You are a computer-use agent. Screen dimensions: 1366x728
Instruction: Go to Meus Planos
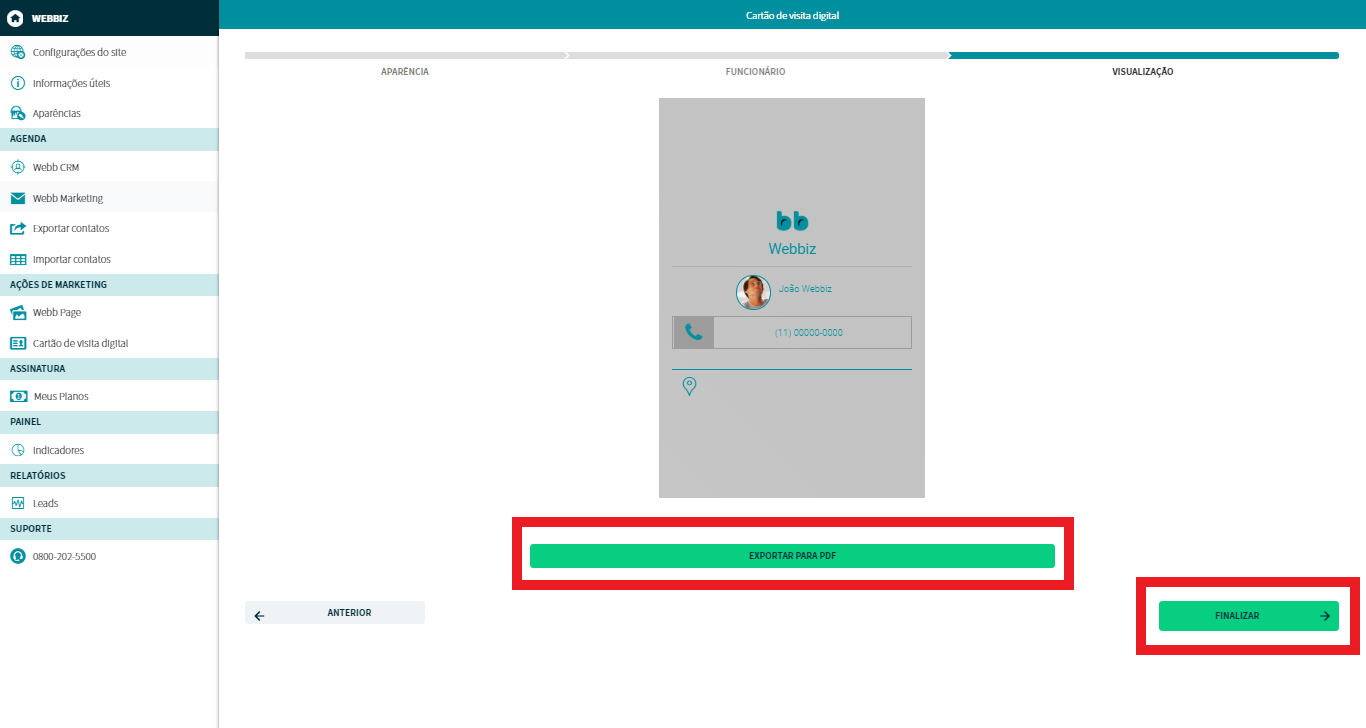click(61, 397)
